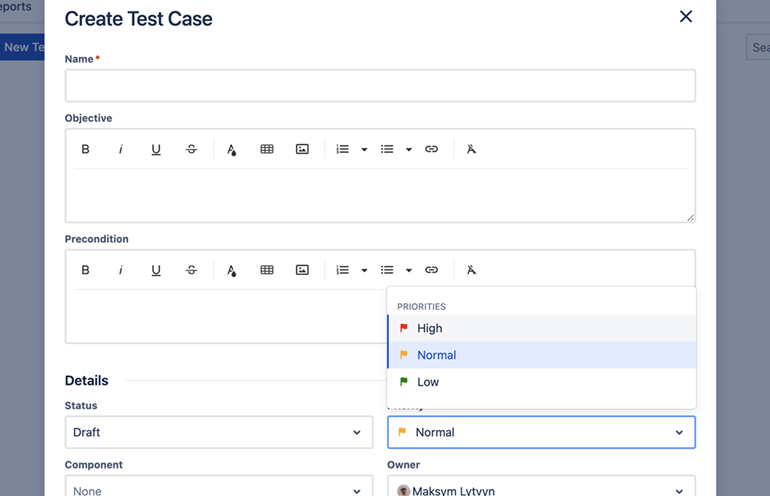
Task: Select Normal priority in the list
Action: point(542,355)
